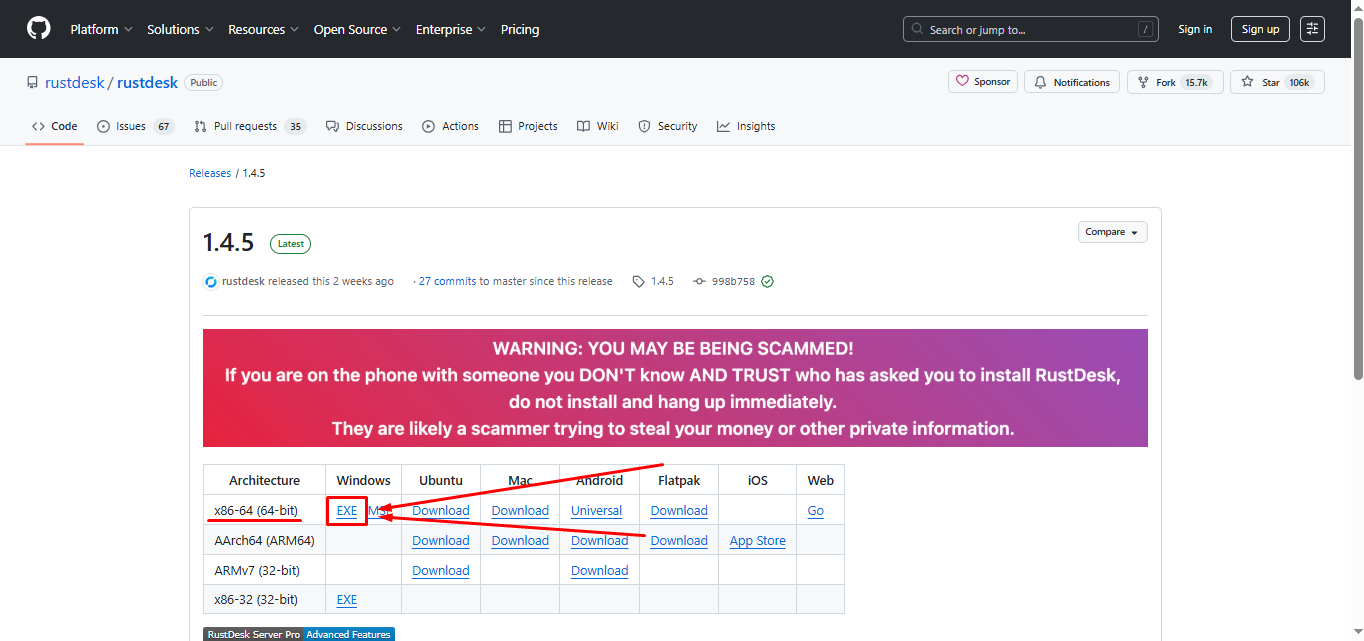Expand the Open Source menu

point(357,29)
